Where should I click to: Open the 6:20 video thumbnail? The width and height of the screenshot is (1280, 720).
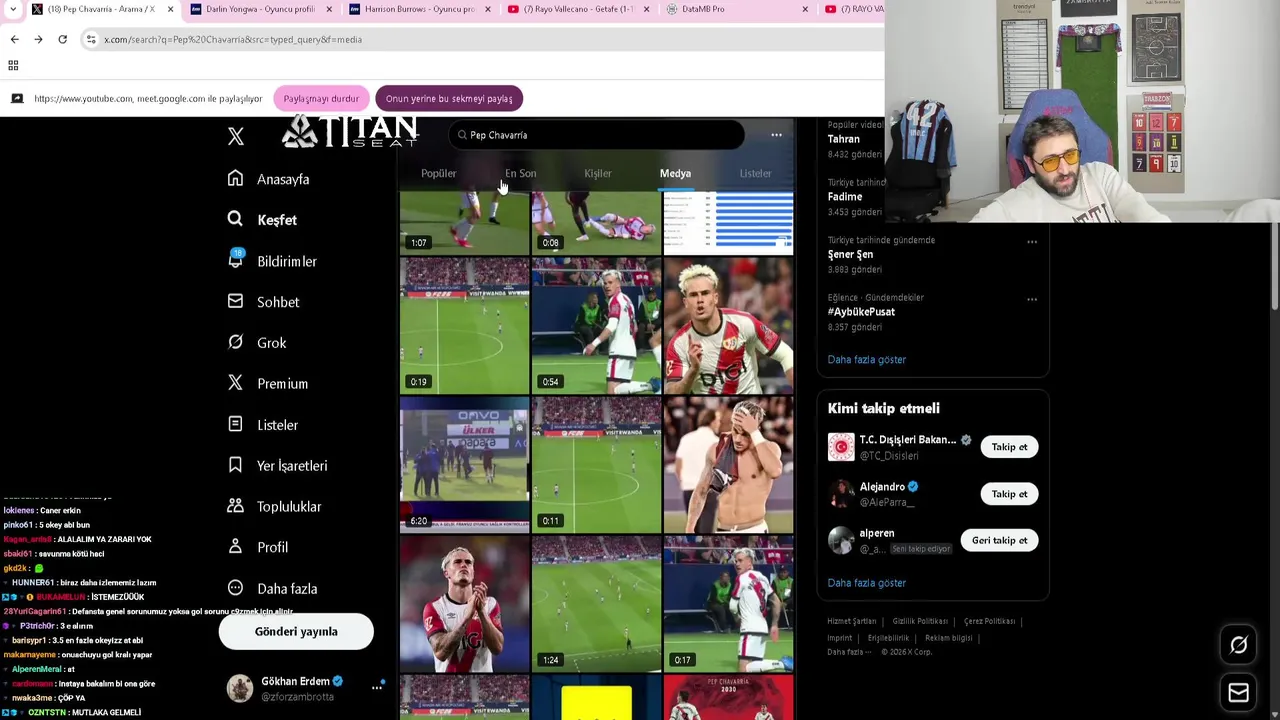click(464, 464)
